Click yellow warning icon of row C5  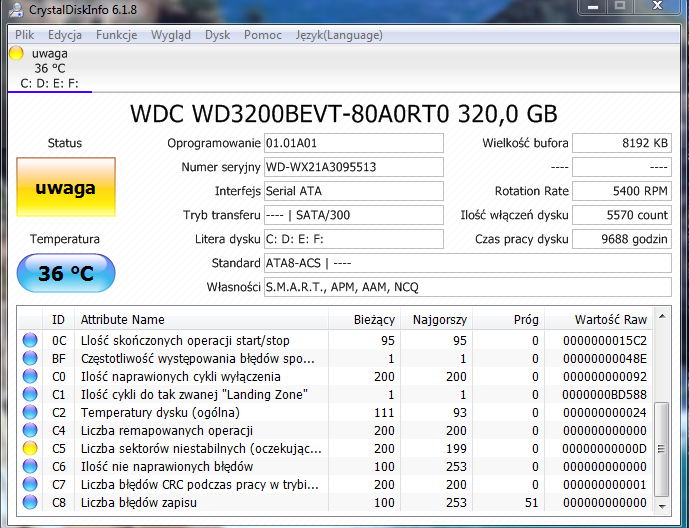[x=30, y=448]
